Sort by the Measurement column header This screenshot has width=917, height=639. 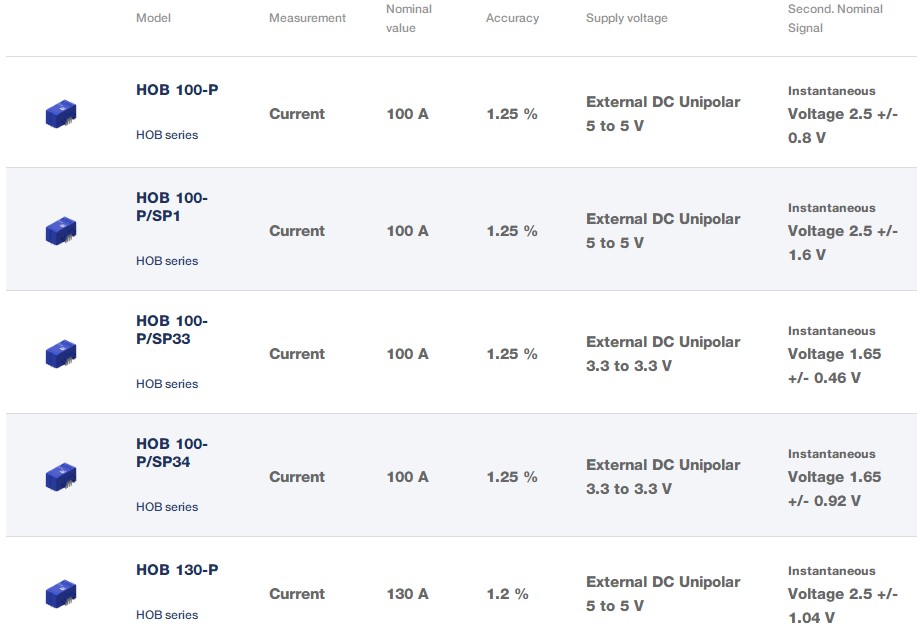pyautogui.click(x=307, y=18)
